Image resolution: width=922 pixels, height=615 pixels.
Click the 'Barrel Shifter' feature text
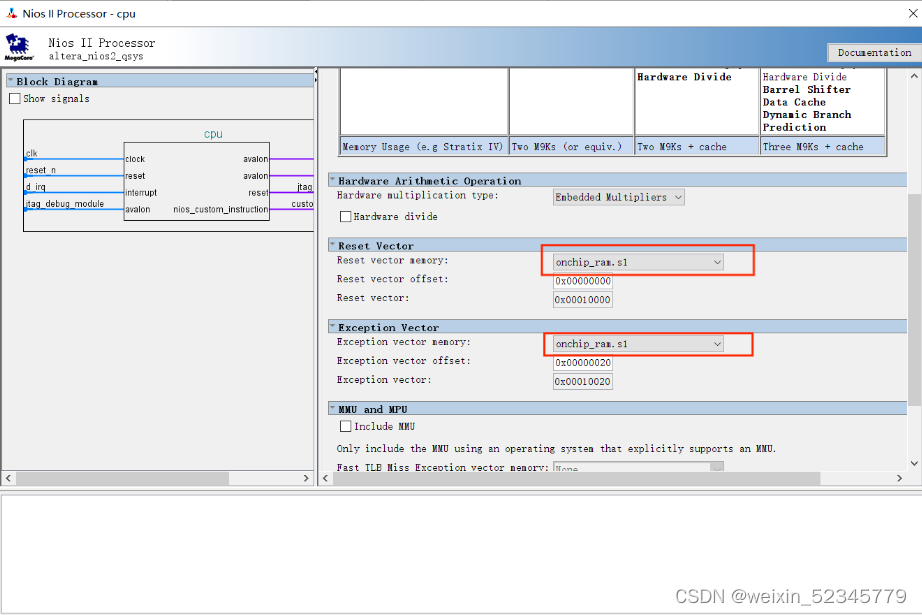[x=807, y=89]
